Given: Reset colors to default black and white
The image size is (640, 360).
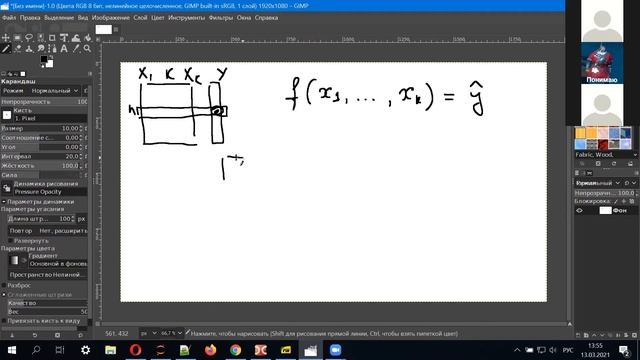Looking at the screenshot, I should point(42,67).
